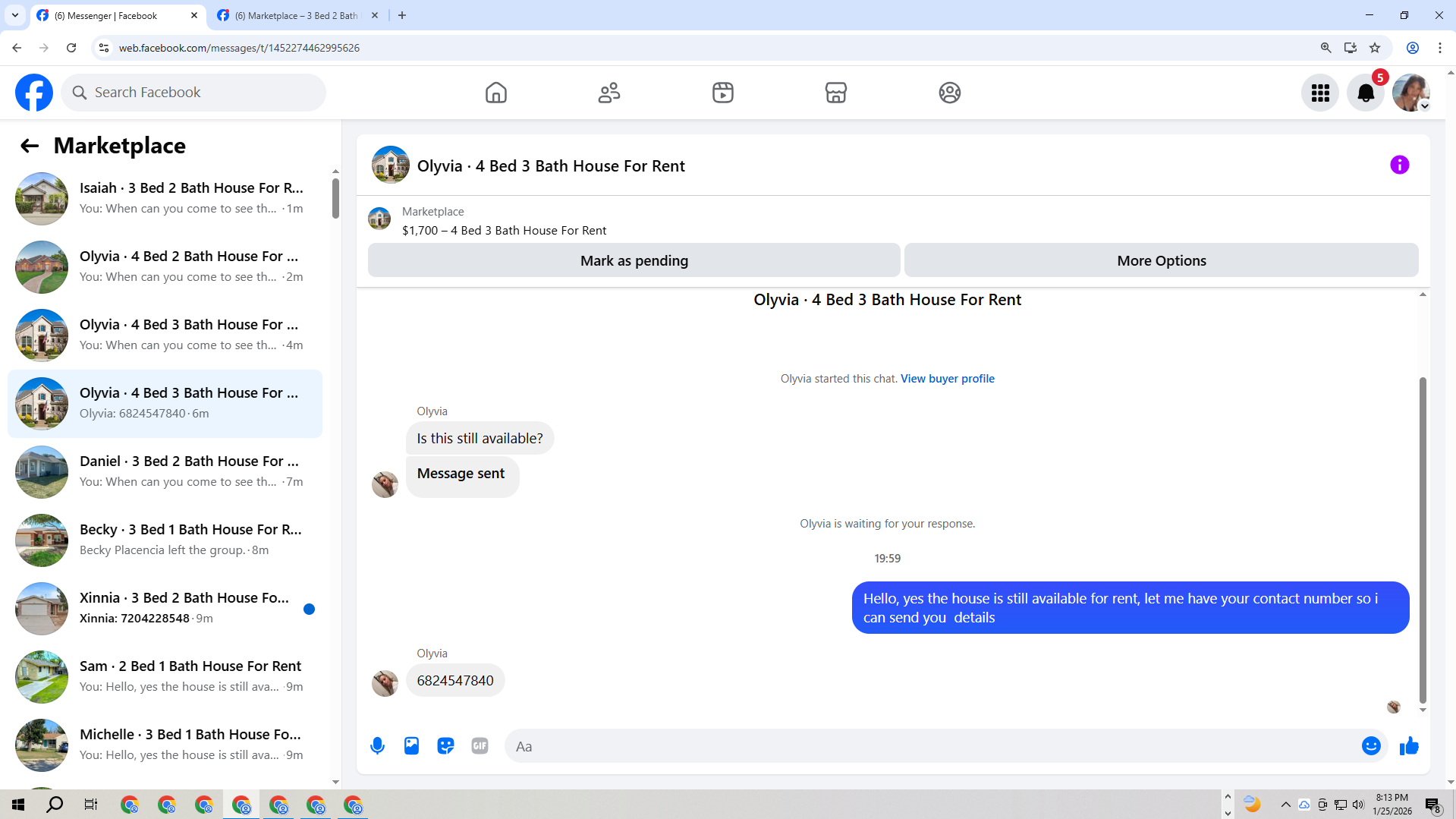Click the 6824547840 message bubble

pos(455,681)
